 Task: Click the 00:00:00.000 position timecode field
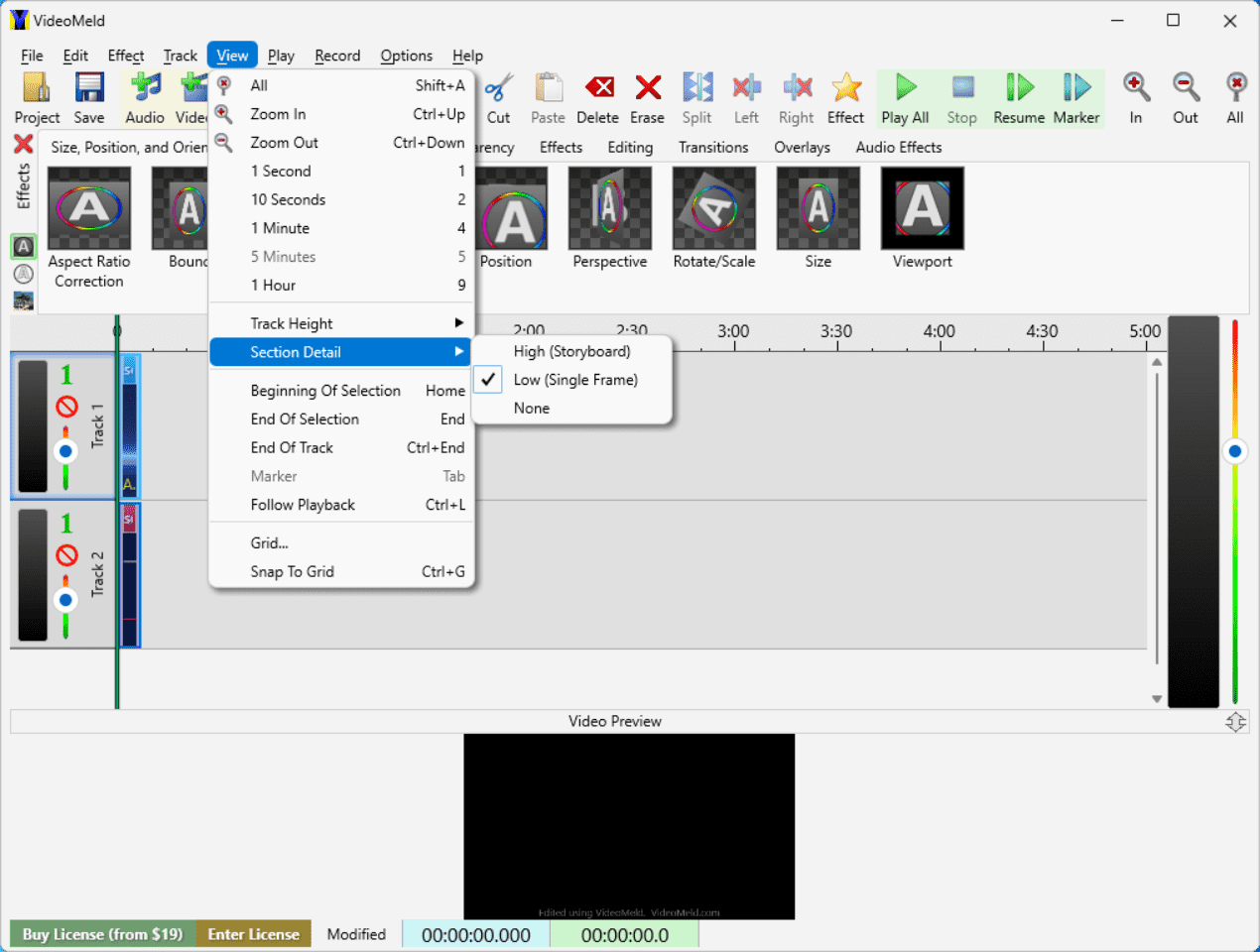(476, 935)
